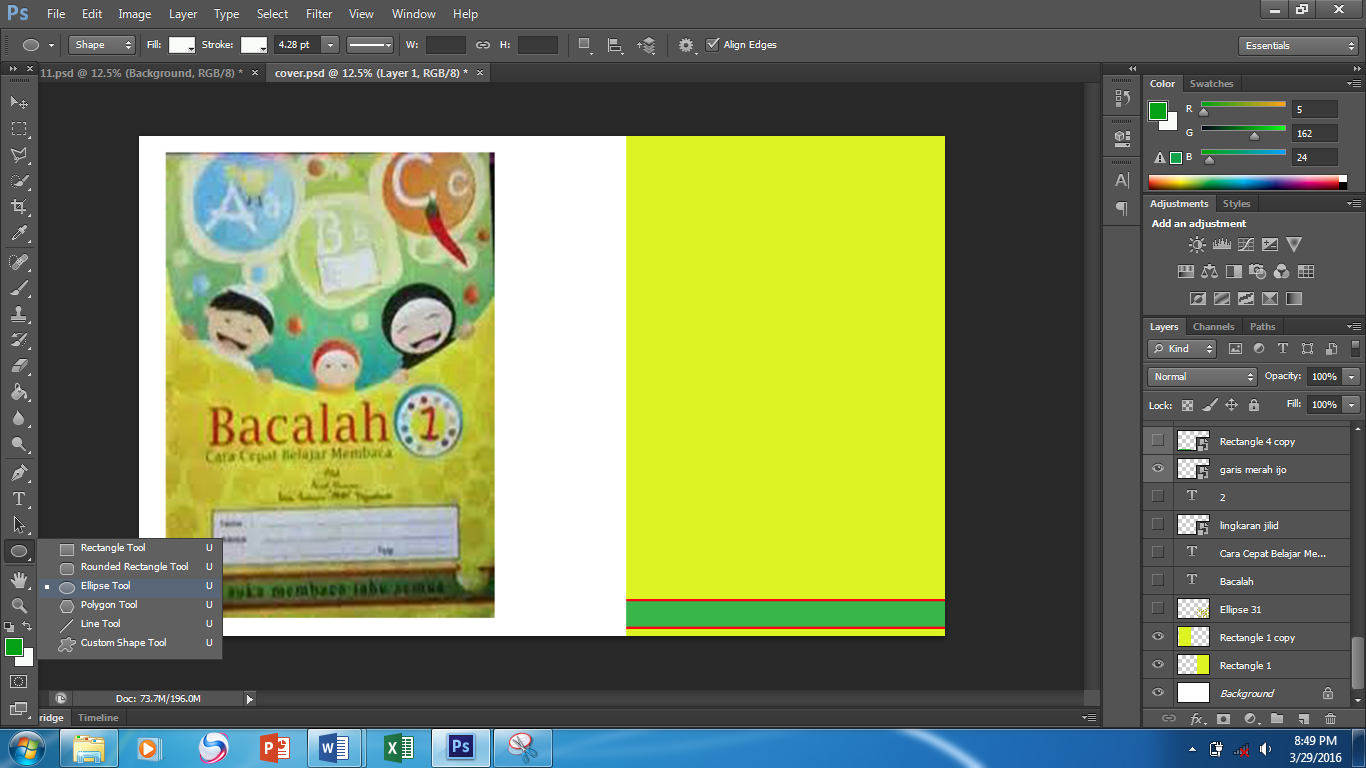
Task: Switch to the Channels tab
Action: tap(1213, 327)
